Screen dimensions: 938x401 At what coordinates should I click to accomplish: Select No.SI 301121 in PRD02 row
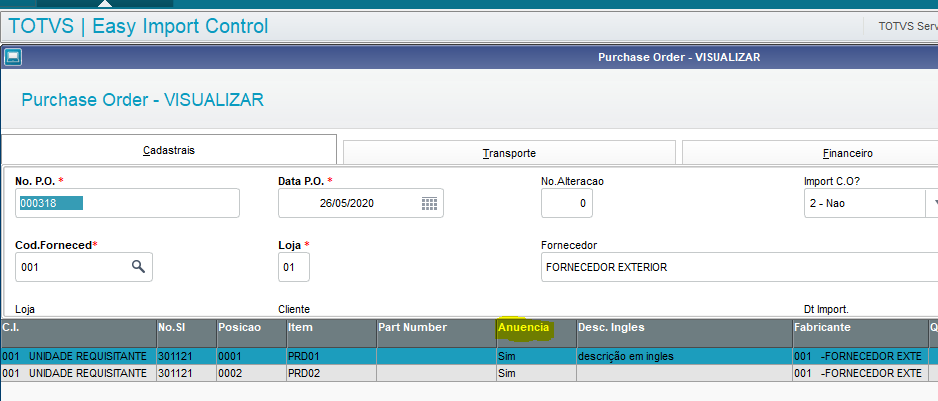tap(187, 373)
